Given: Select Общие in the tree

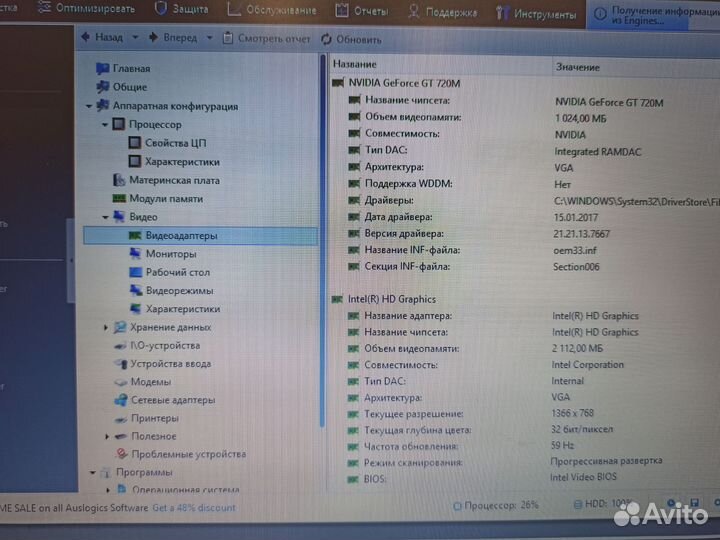Looking at the screenshot, I should 122,87.
